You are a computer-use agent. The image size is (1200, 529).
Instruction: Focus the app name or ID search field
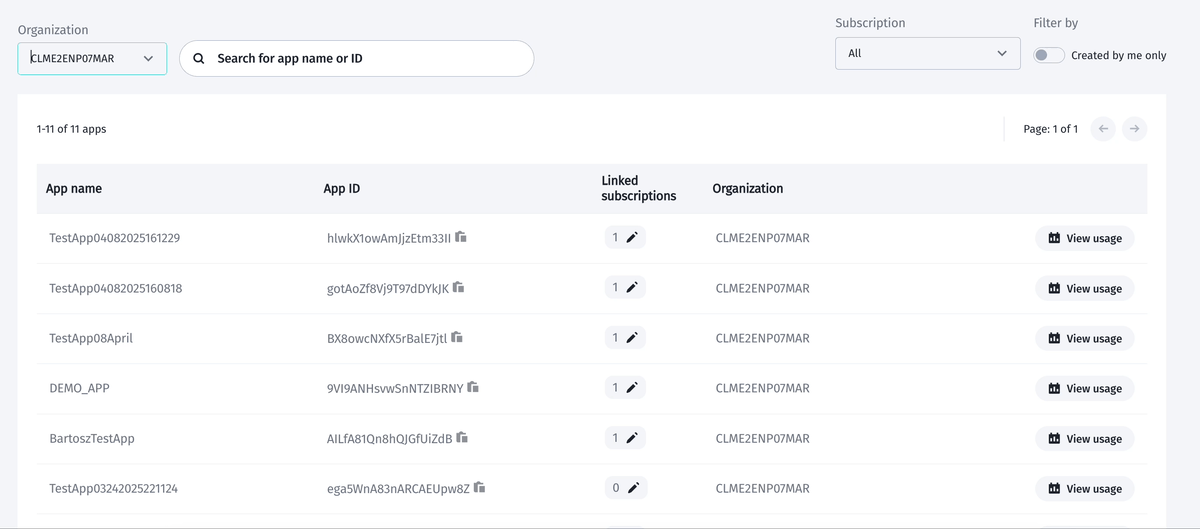[x=357, y=58]
